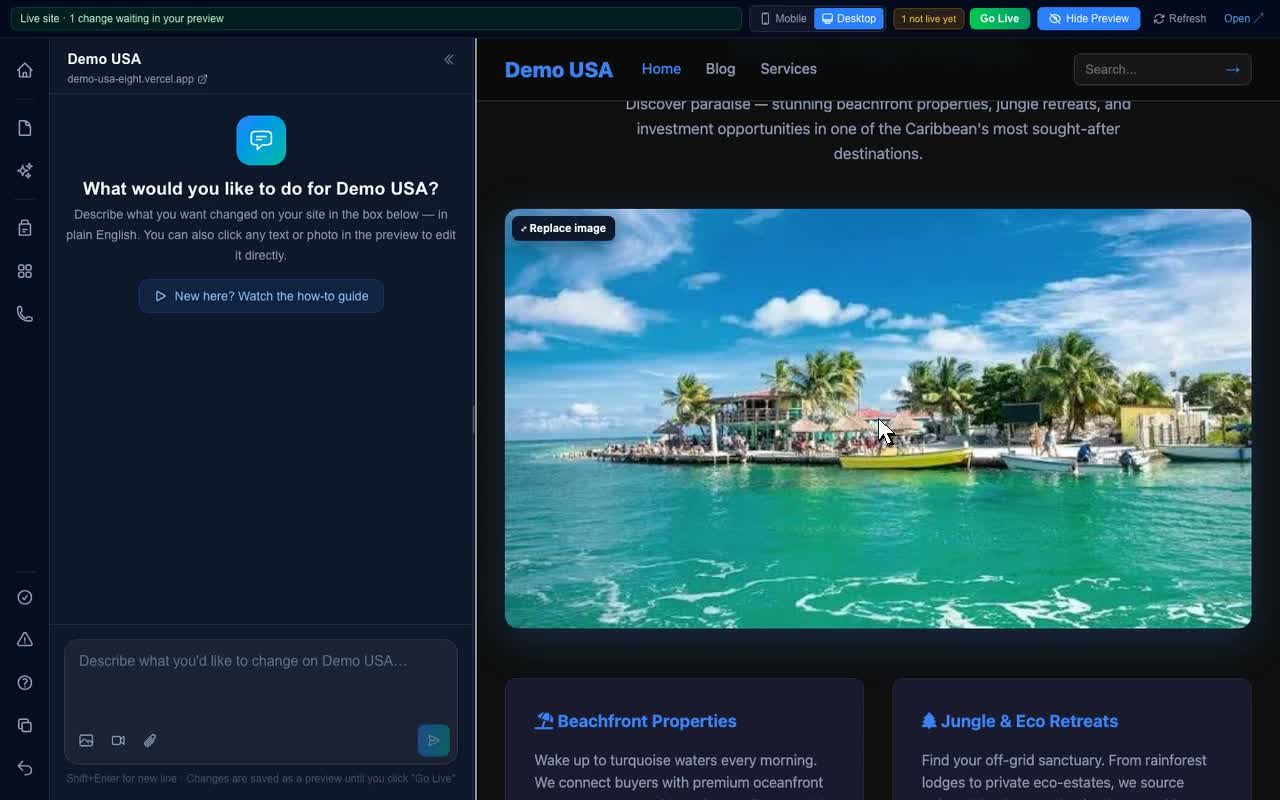1280x800 pixels.
Task: Click the green Go Live button
Action: pyautogui.click(x=999, y=19)
